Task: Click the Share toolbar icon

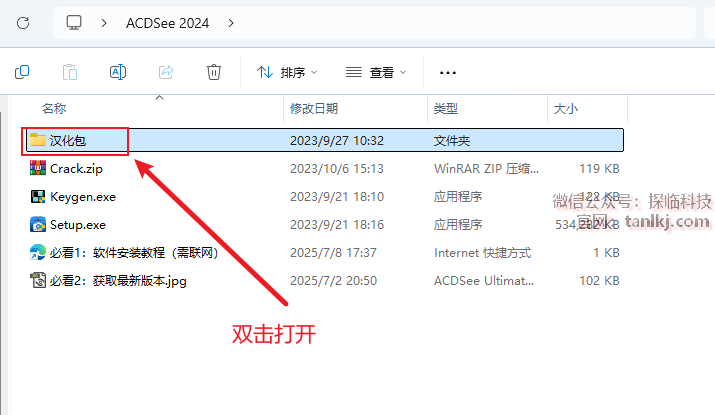Action: pos(166,72)
